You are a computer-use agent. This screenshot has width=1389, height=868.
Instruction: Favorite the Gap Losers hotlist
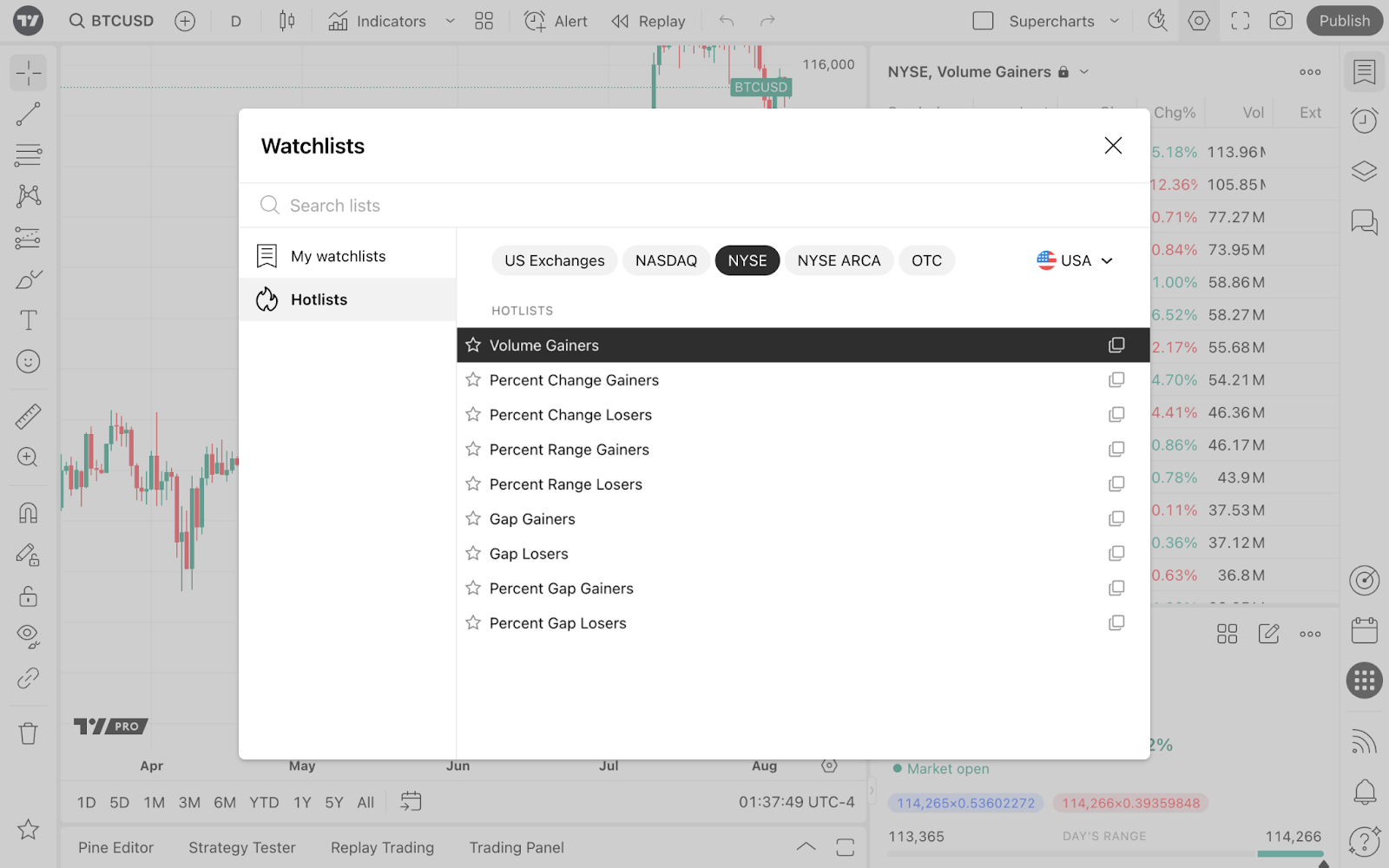click(x=473, y=553)
